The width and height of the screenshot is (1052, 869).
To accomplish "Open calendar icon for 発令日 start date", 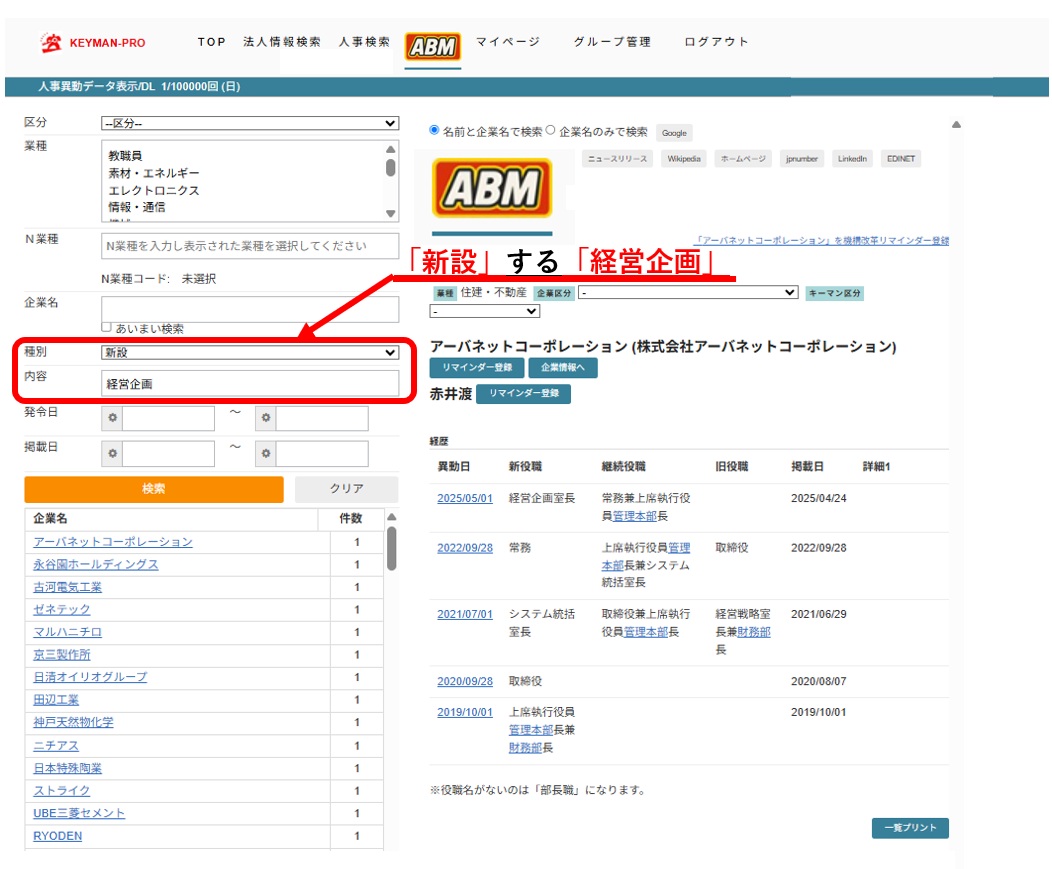I will pos(112,418).
